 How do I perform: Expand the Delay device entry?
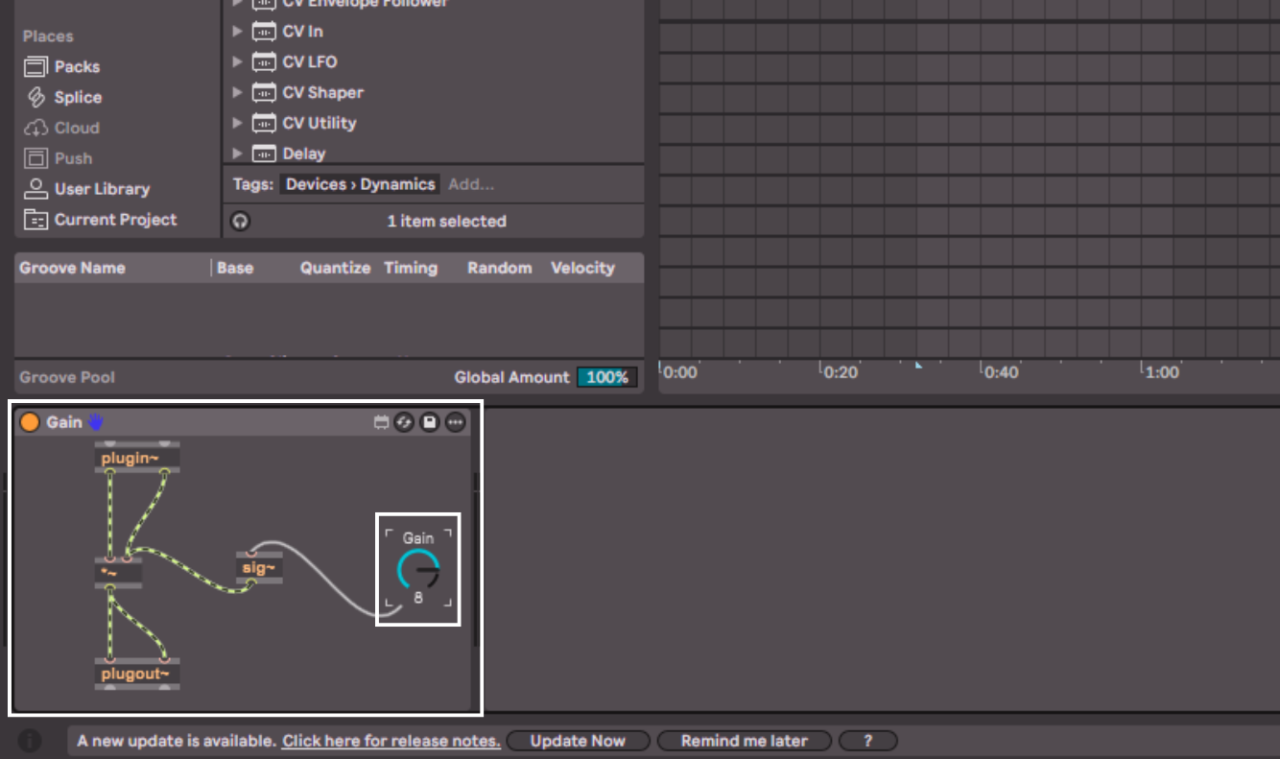[237, 154]
